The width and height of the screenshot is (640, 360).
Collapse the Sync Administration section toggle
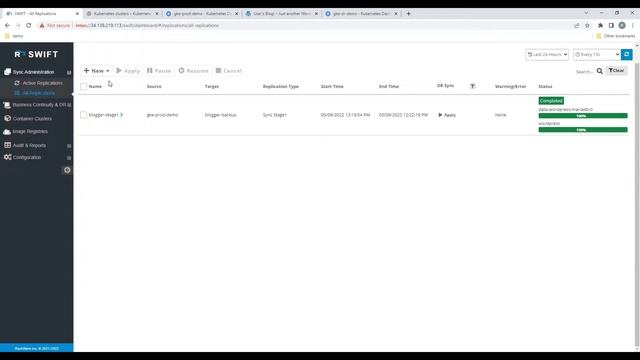pyautogui.click(x=69, y=72)
